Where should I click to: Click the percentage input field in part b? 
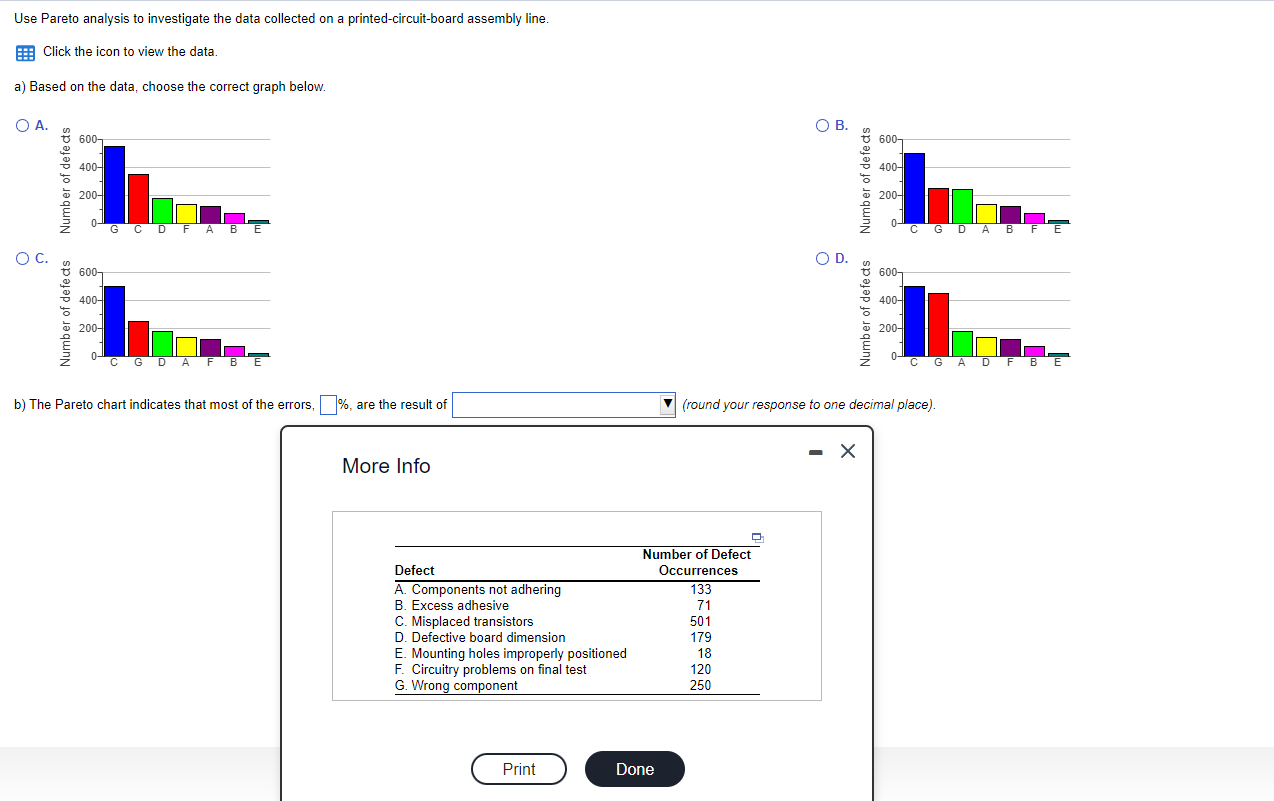coord(327,404)
